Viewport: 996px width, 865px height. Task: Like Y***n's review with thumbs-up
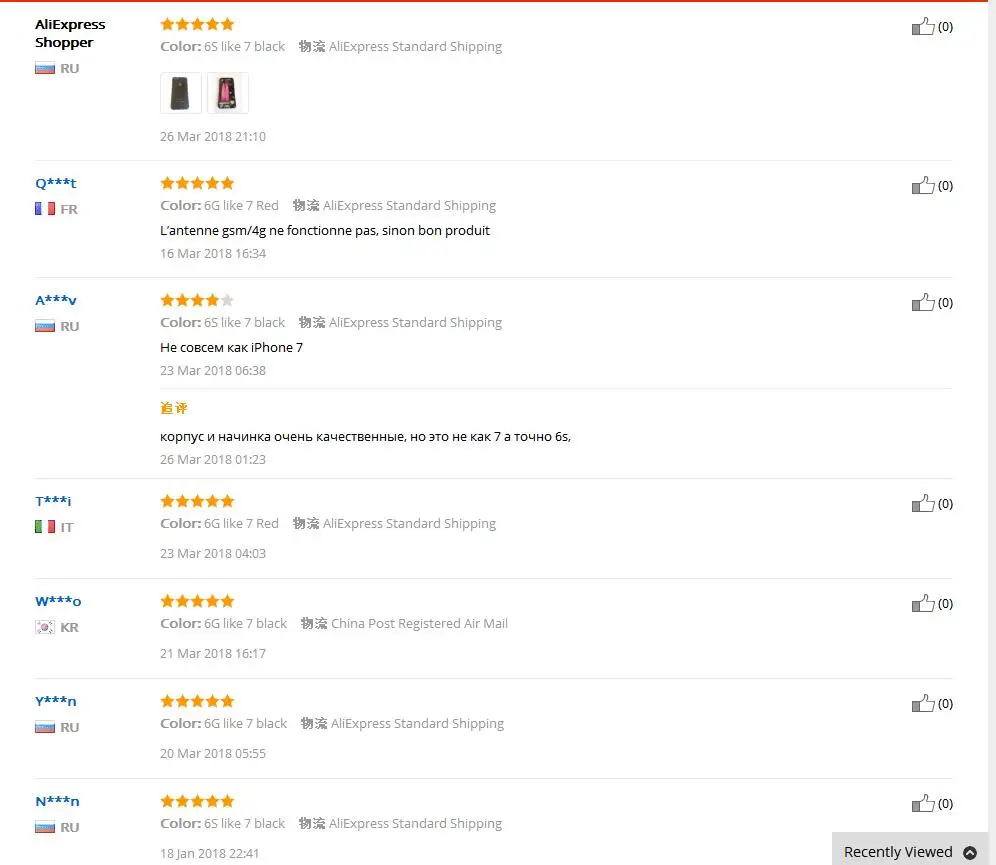[x=923, y=704]
